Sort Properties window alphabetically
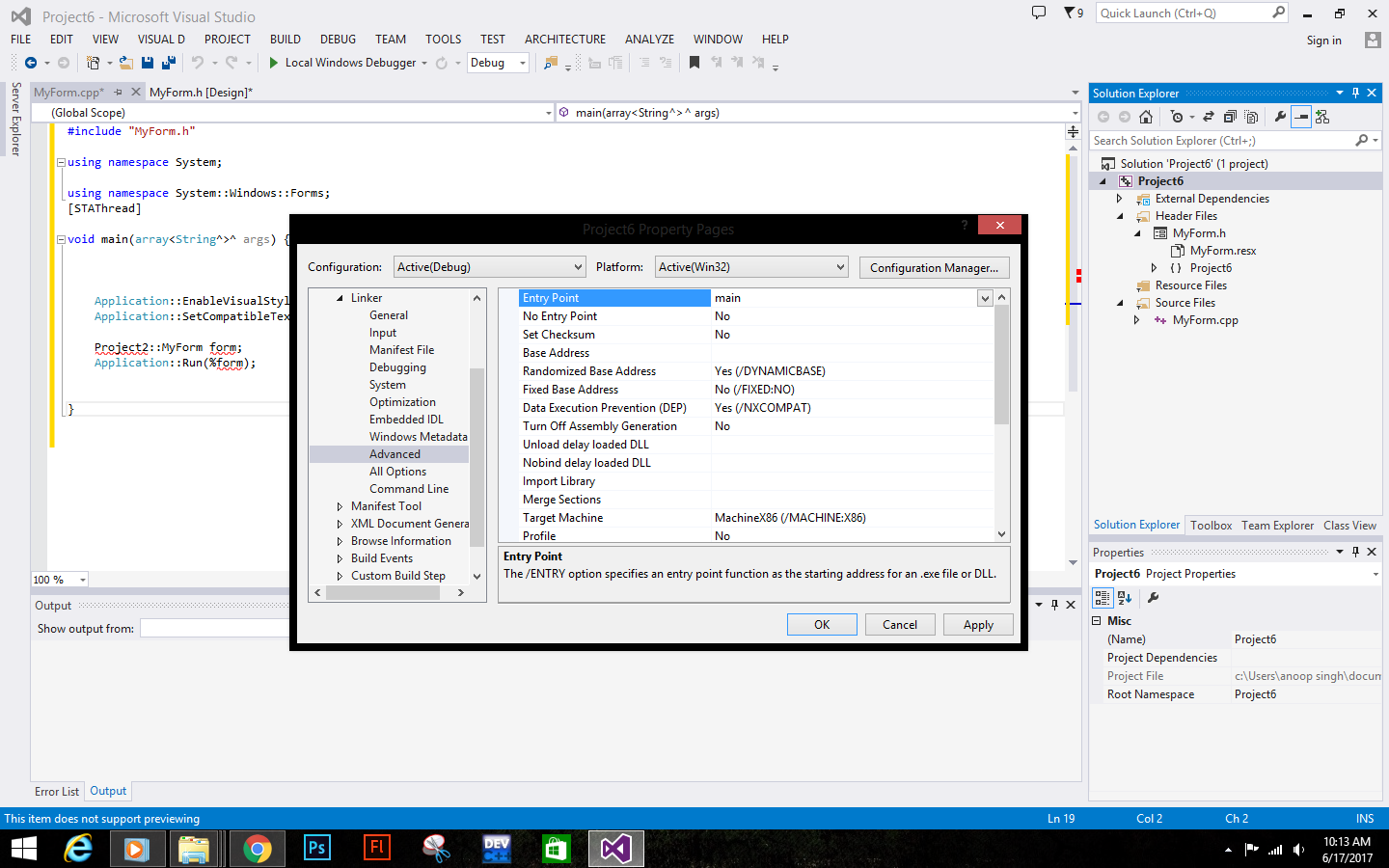Screen dimensions: 1389x868 point(1125,597)
